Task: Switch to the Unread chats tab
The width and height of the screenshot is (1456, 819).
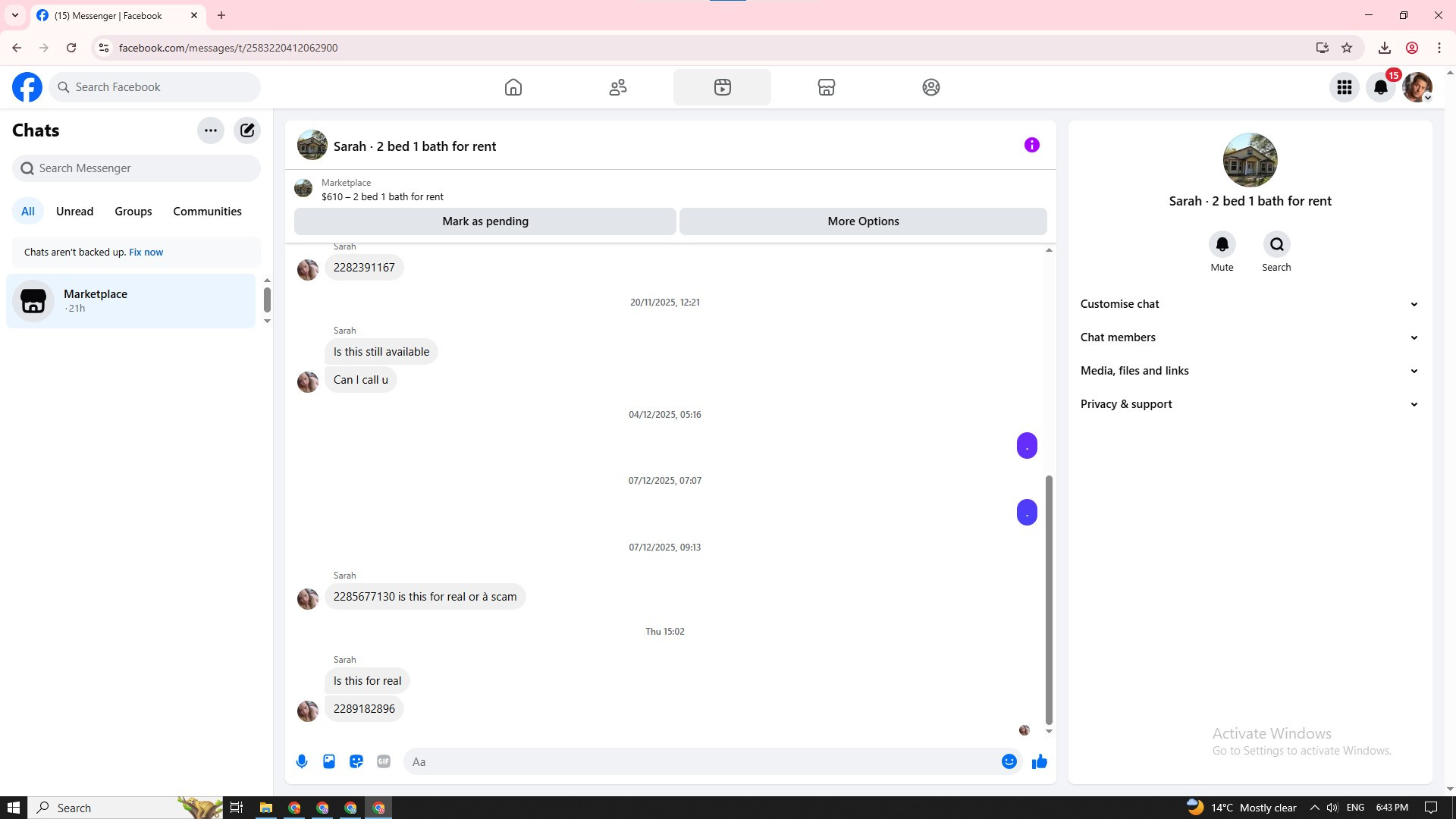Action: click(74, 212)
